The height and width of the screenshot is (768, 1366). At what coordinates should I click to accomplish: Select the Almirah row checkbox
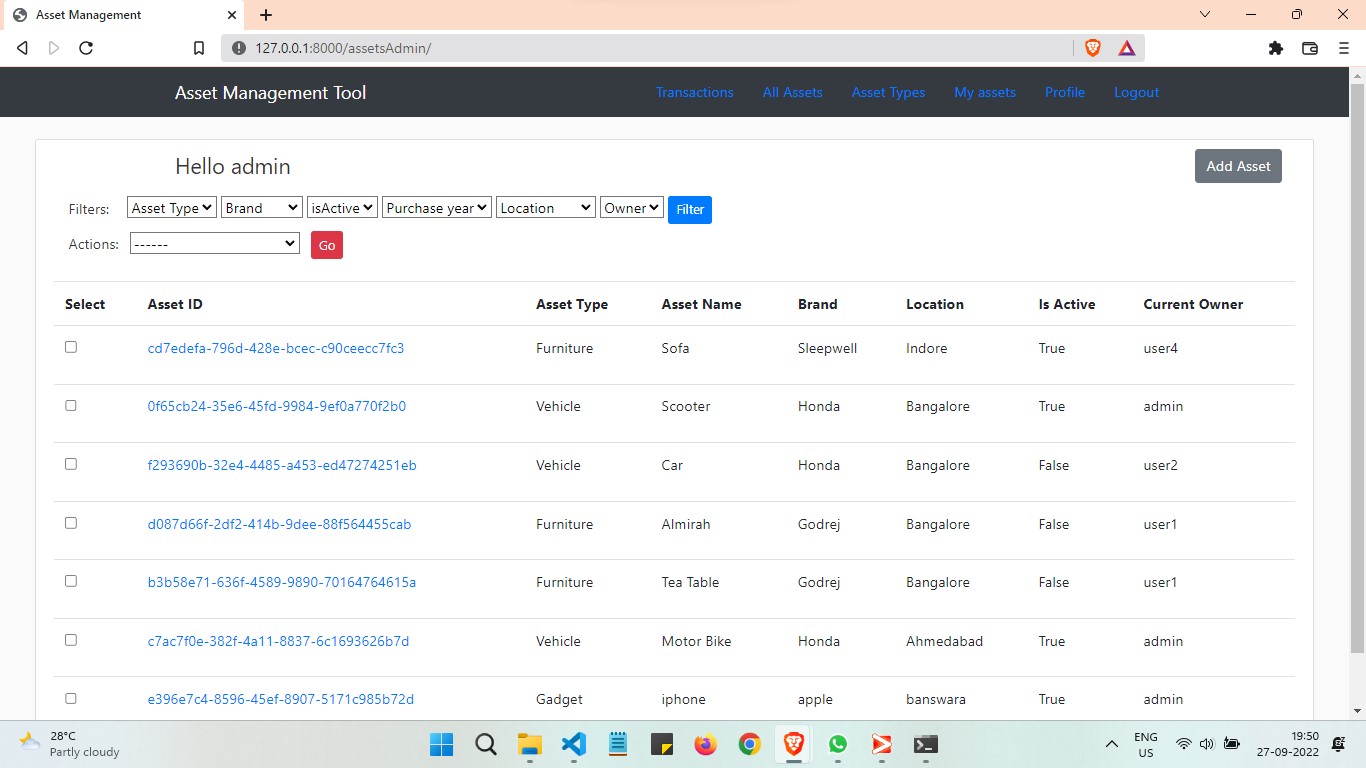tap(71, 523)
